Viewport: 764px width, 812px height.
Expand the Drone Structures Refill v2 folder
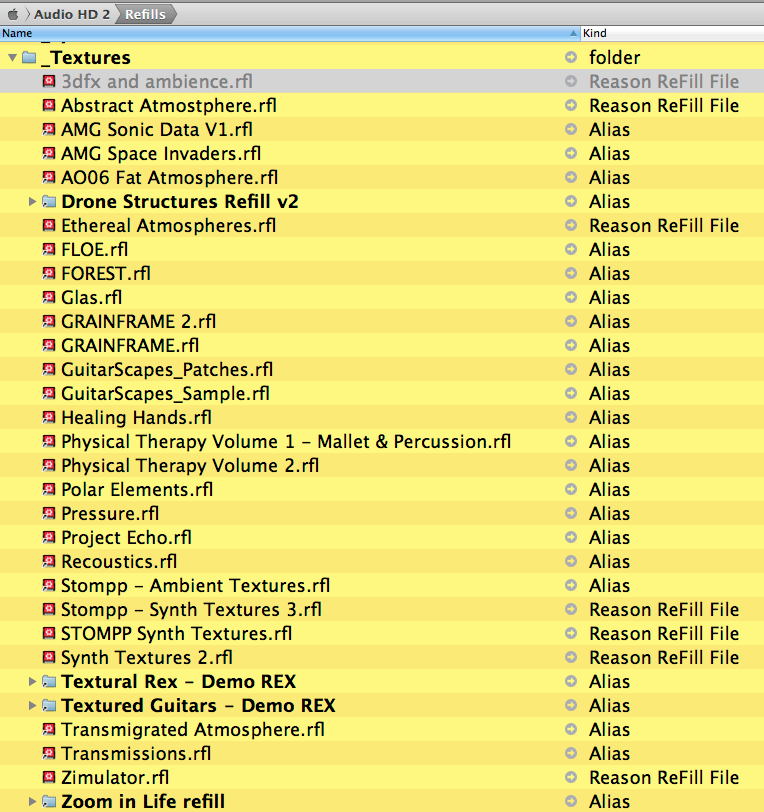[32, 201]
